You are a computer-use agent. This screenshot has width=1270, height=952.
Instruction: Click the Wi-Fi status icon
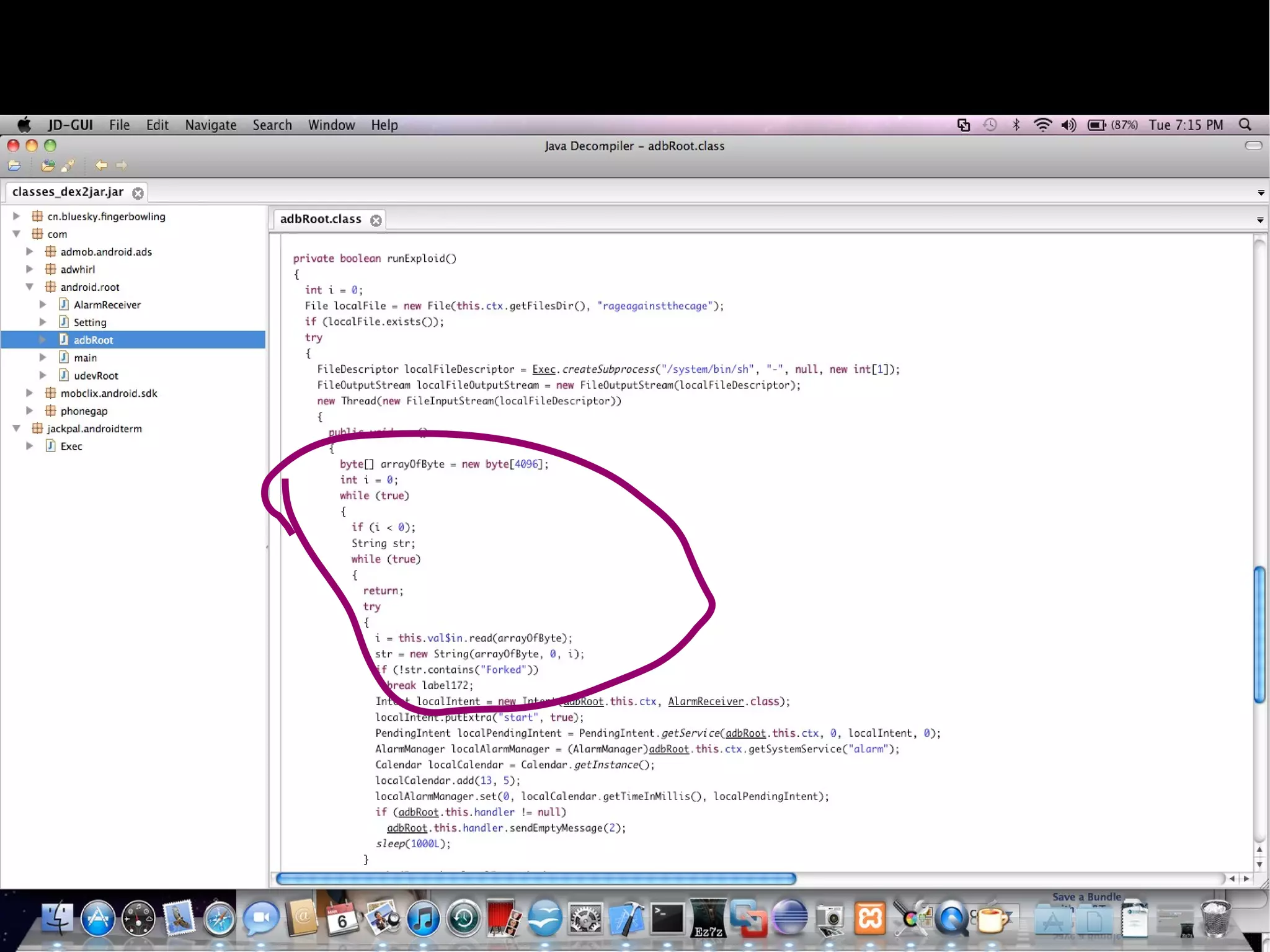pyautogui.click(x=1042, y=125)
